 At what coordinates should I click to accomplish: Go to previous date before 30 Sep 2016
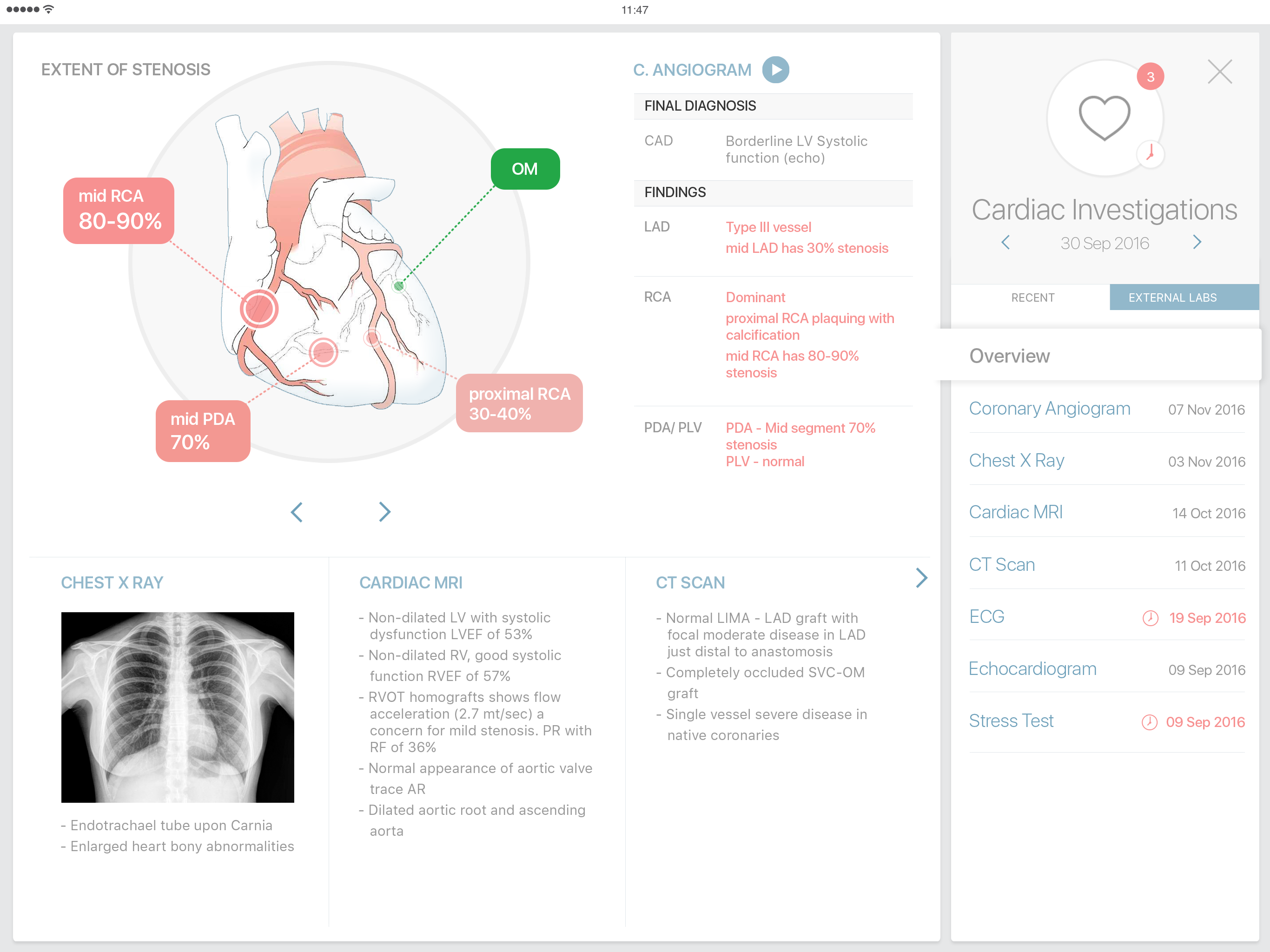coord(1005,242)
